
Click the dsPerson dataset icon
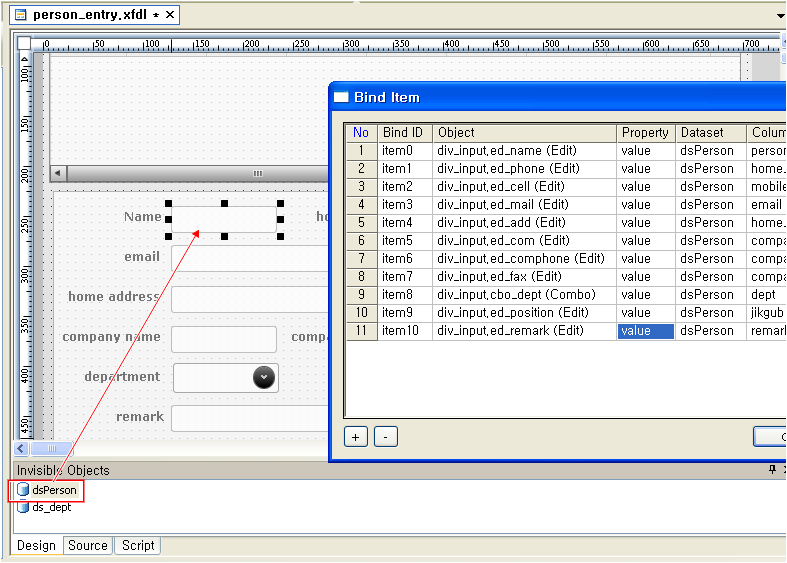[x=23, y=490]
